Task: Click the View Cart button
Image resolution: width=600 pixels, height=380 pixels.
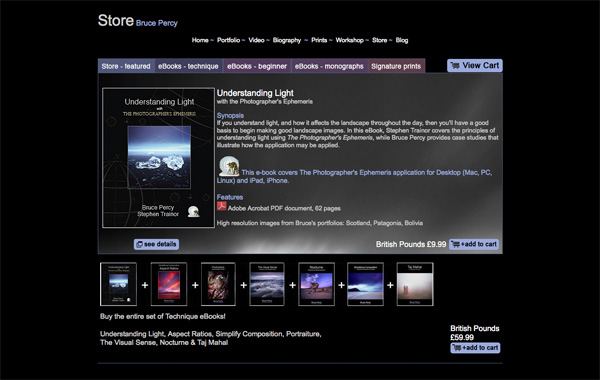Action: [474, 65]
